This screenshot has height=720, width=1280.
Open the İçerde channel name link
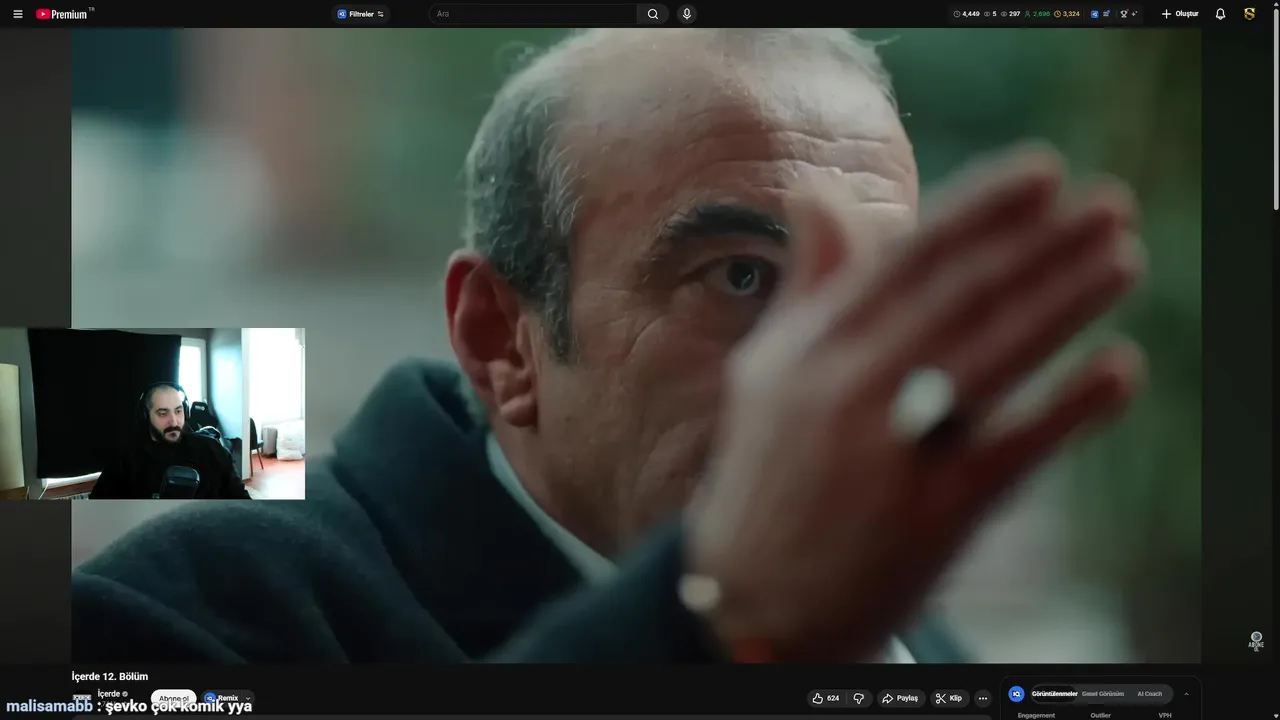click(x=109, y=693)
